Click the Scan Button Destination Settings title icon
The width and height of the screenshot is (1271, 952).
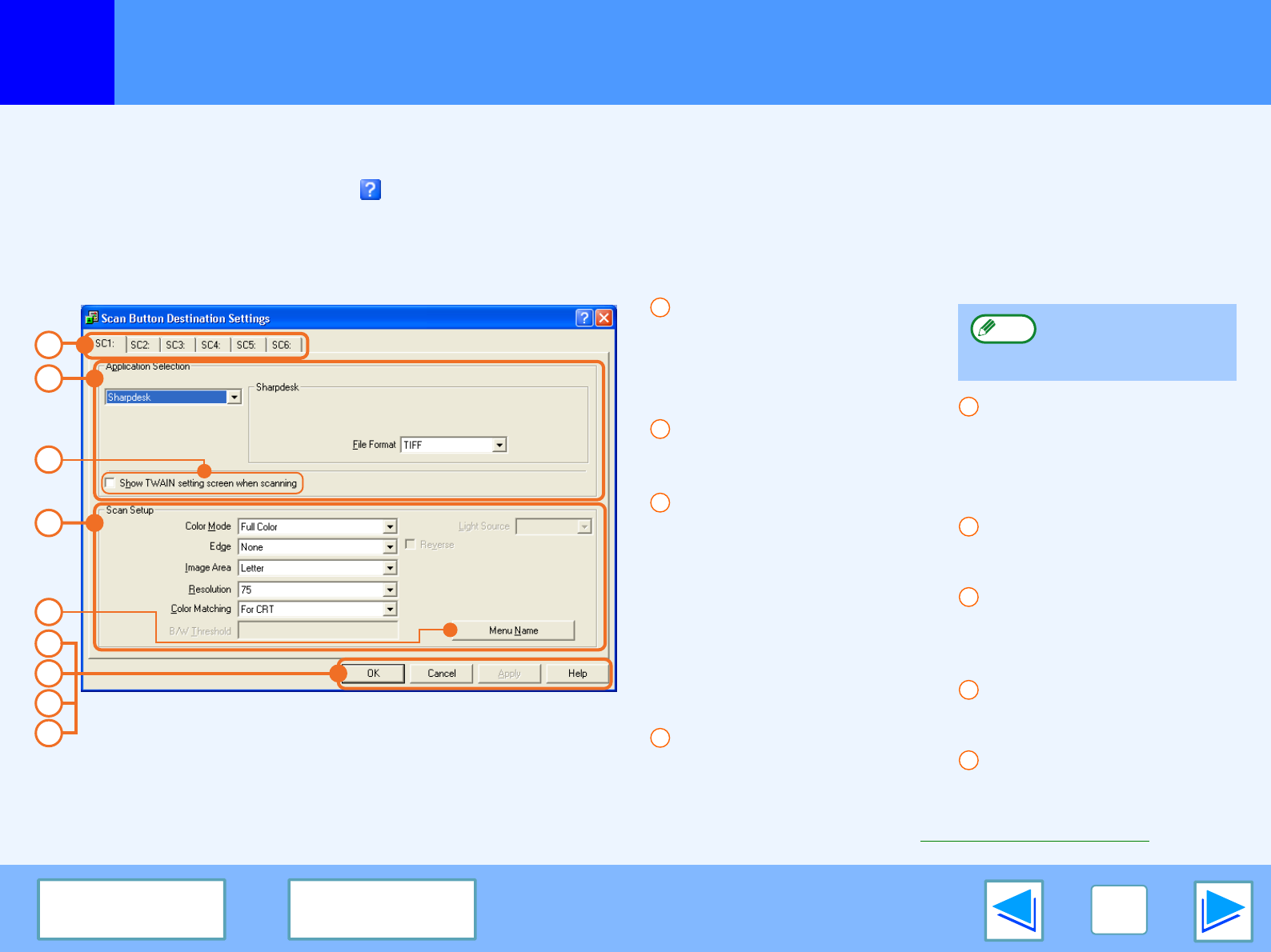click(92, 318)
